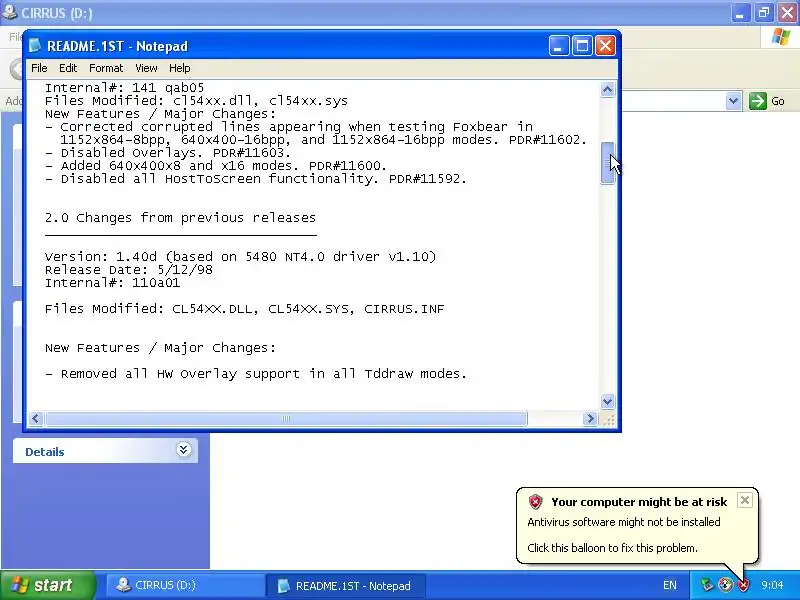Open the address bar dropdown in CIRRUS window
This screenshot has width=800, height=600.
[x=733, y=101]
